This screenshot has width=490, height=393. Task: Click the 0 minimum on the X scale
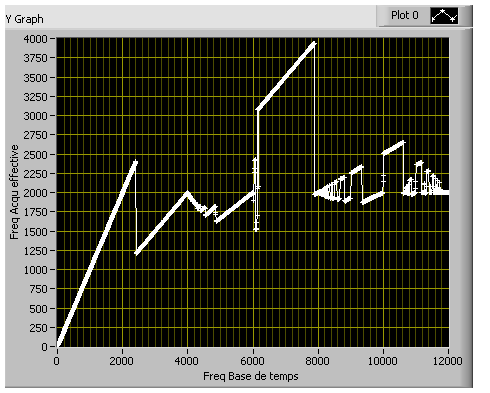coord(57,361)
